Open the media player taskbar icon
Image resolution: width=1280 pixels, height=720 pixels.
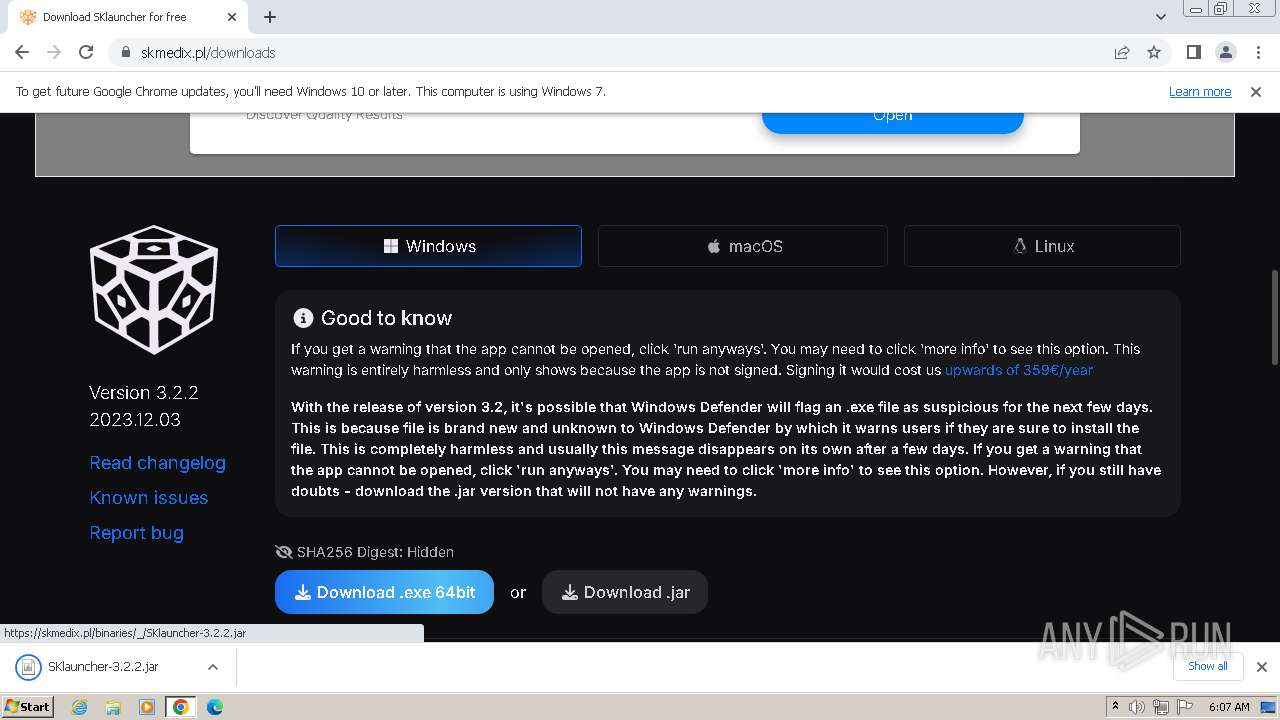pyautogui.click(x=147, y=707)
